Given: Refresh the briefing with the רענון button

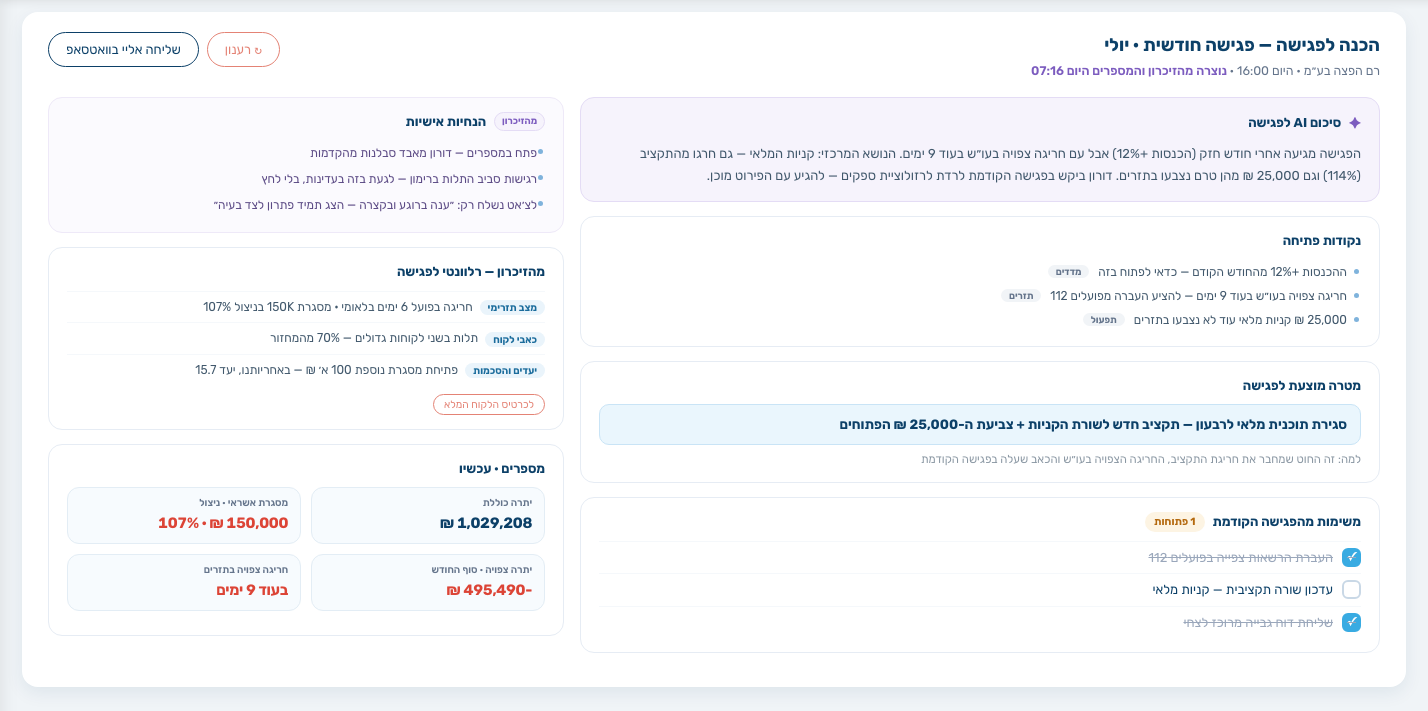Looking at the screenshot, I should pos(243,49).
